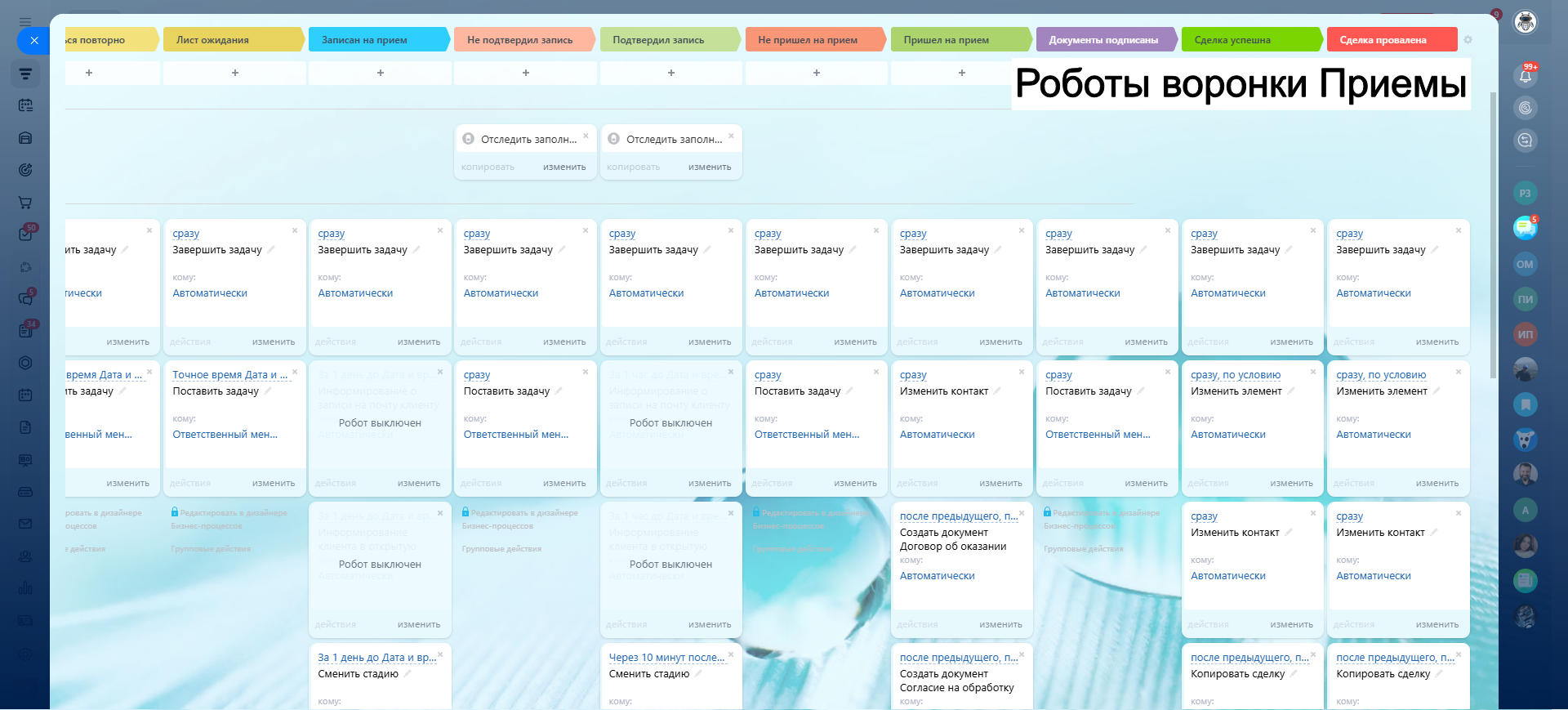Viewport: 1568px width, 710px height.
Task: Open the green letter A chat avatar
Action: (1526, 510)
